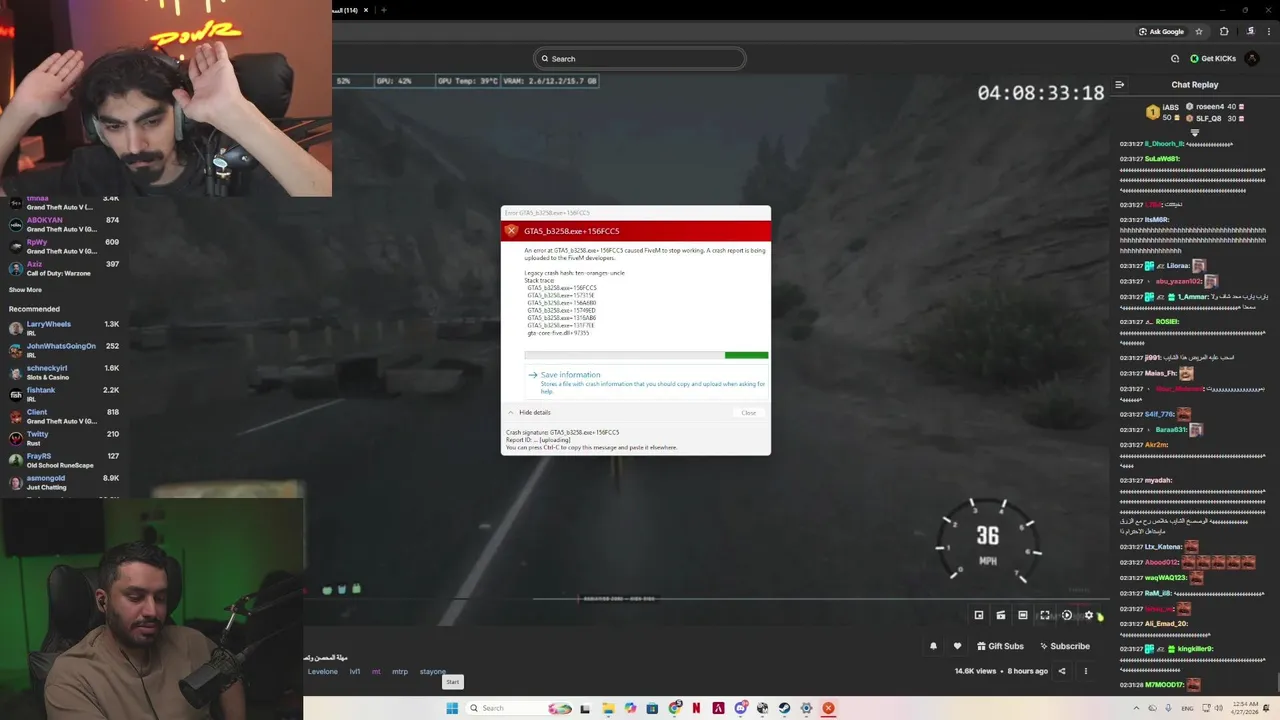Open a new browser tab
This screenshot has height=720, width=1280.
click(x=384, y=10)
